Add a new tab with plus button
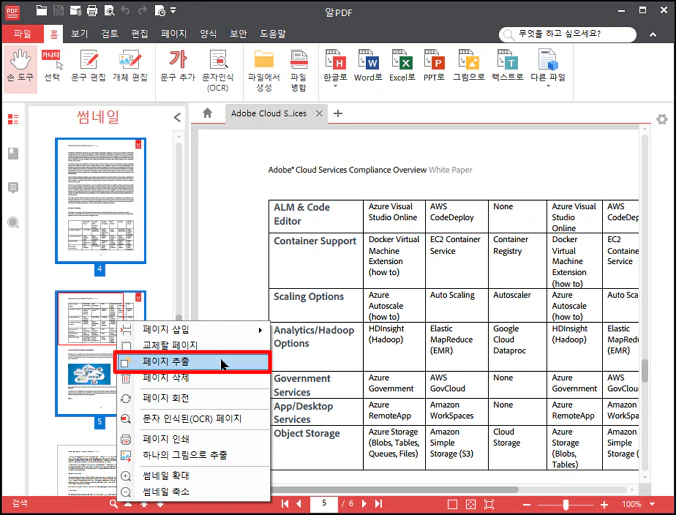The image size is (676, 515). click(338, 113)
